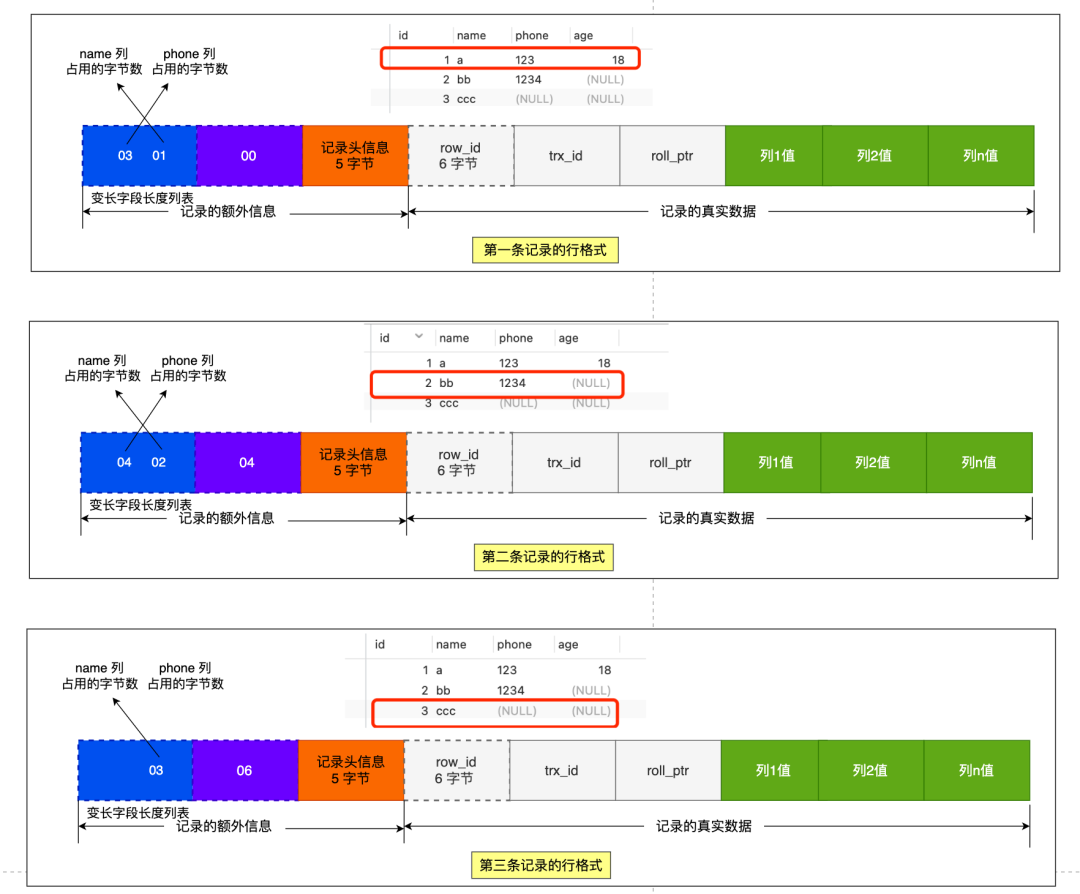Click the row_id 6 字节 box in first record
1080x894 pixels.
point(461,156)
